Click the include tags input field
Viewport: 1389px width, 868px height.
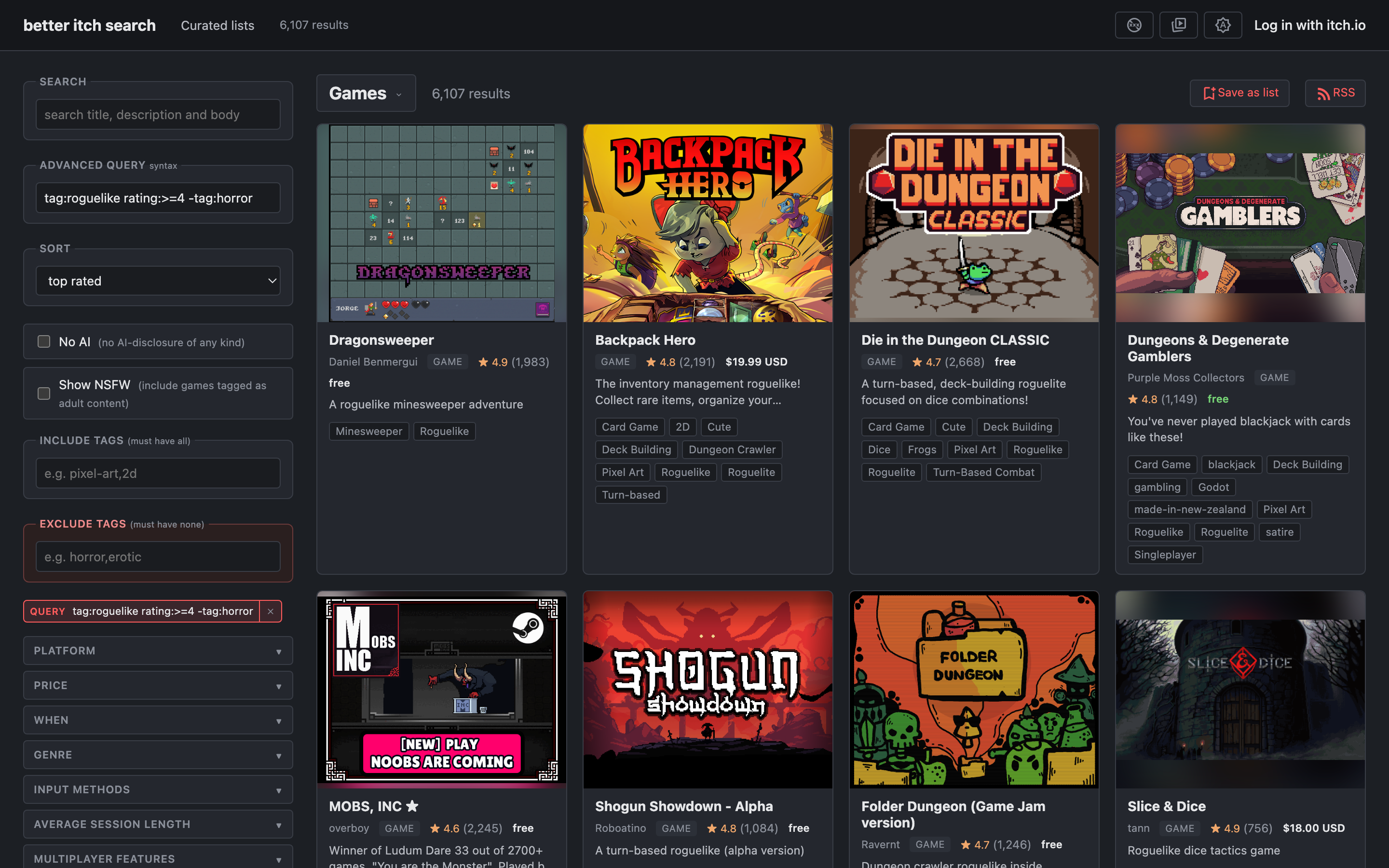[x=158, y=474]
